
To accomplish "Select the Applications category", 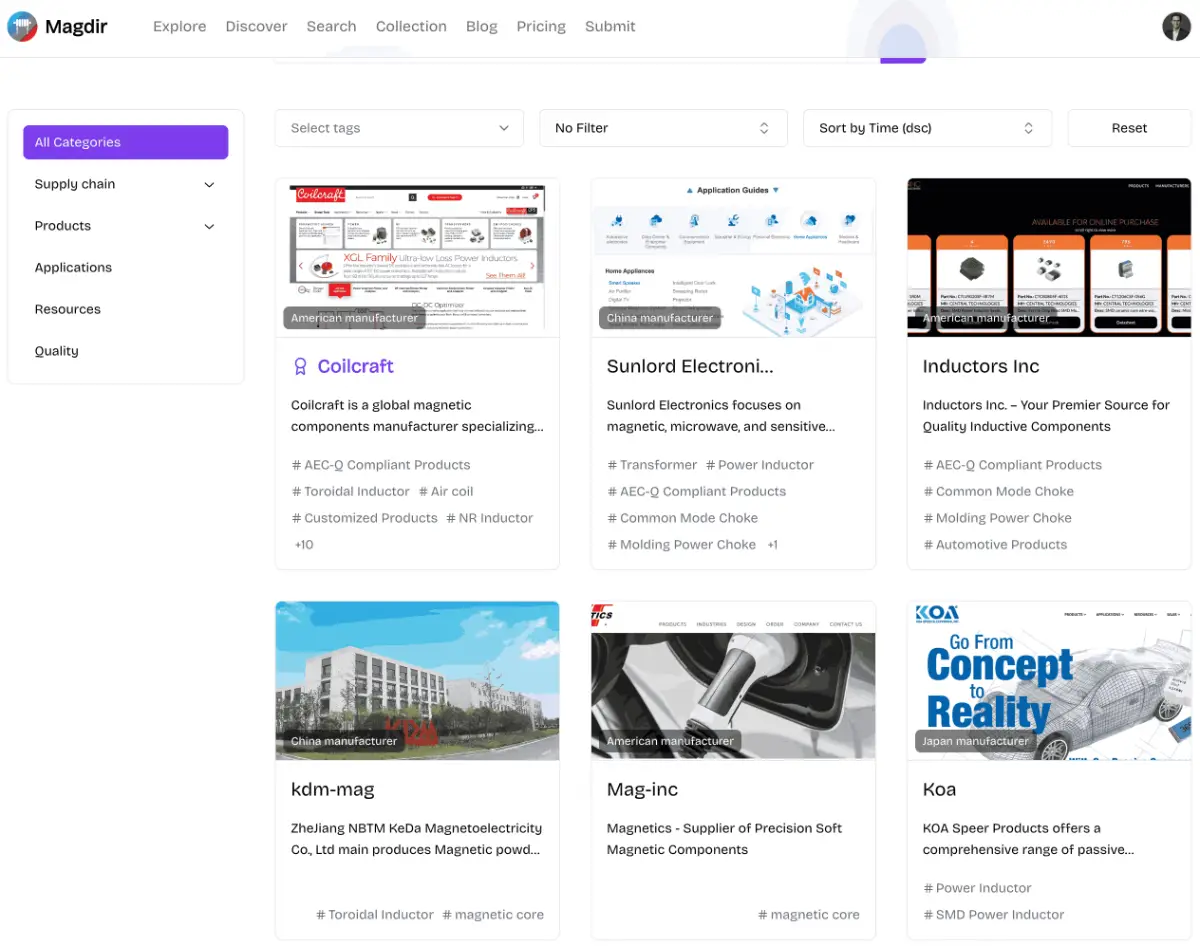I will point(73,268).
